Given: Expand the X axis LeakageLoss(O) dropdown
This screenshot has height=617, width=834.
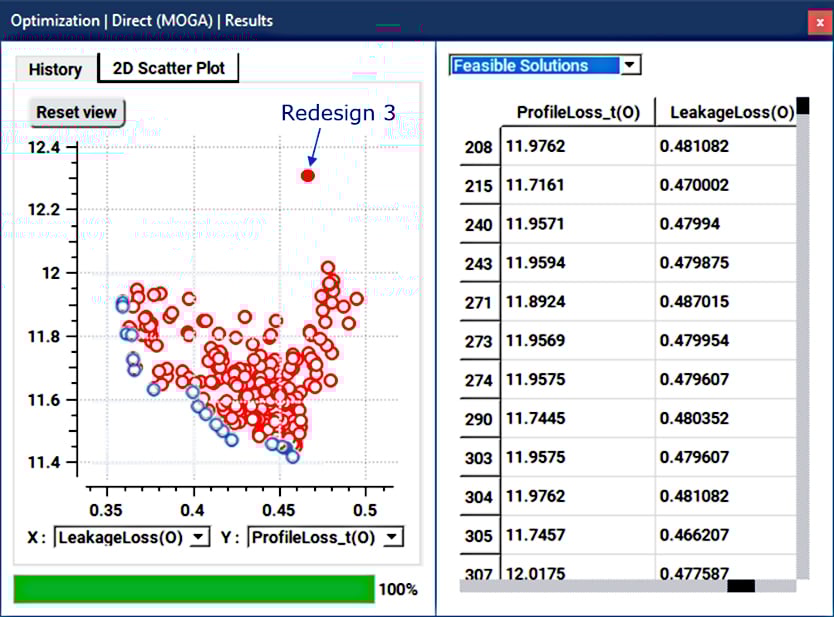Looking at the screenshot, I should [x=199, y=538].
